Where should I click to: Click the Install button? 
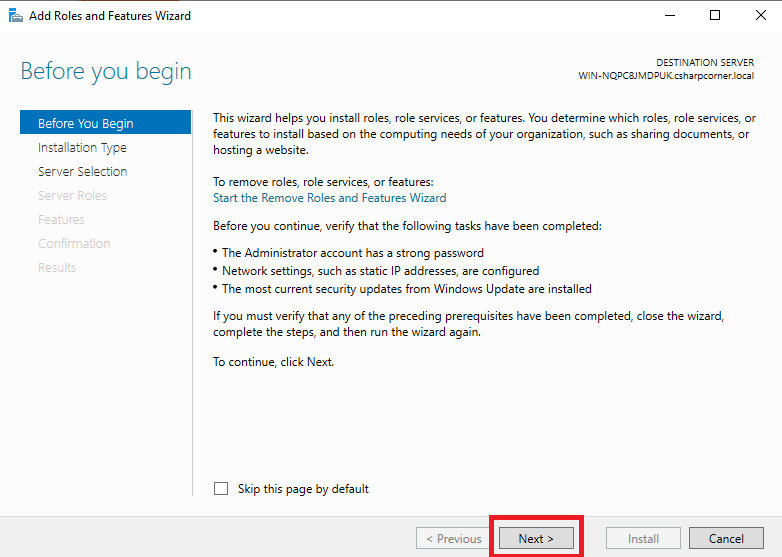tap(643, 538)
